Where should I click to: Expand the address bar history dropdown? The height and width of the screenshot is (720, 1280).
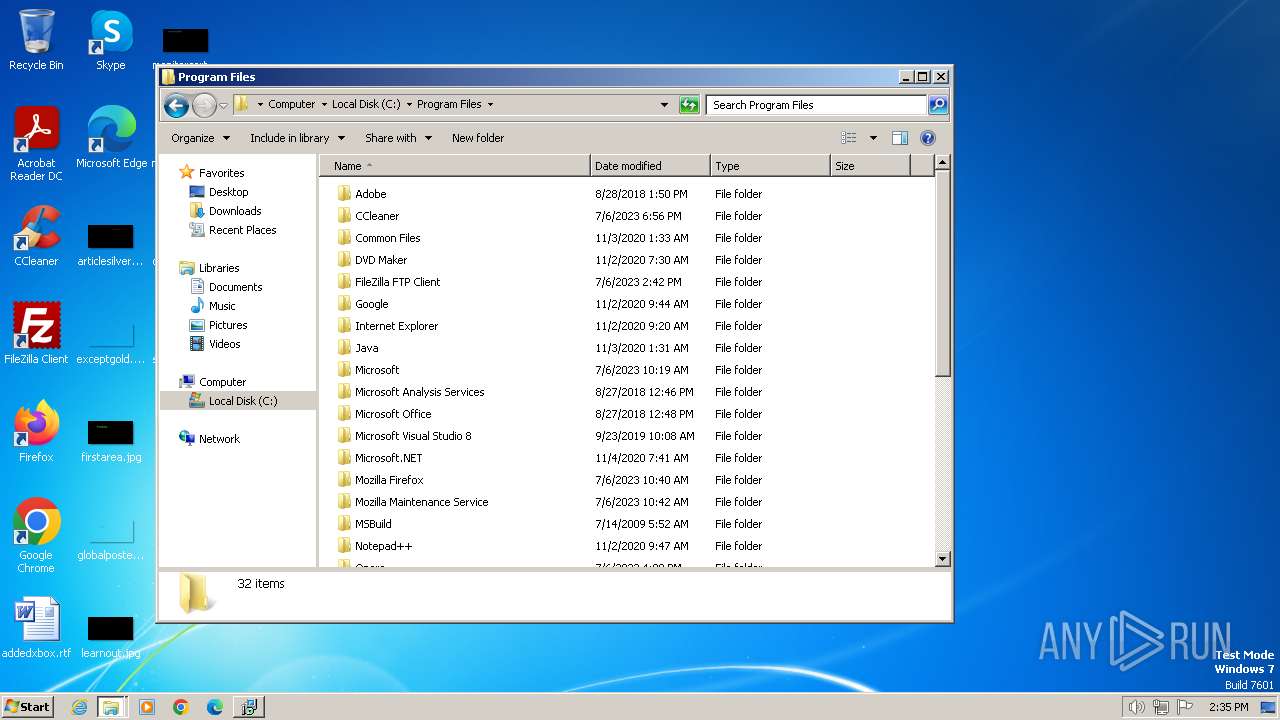(664, 104)
